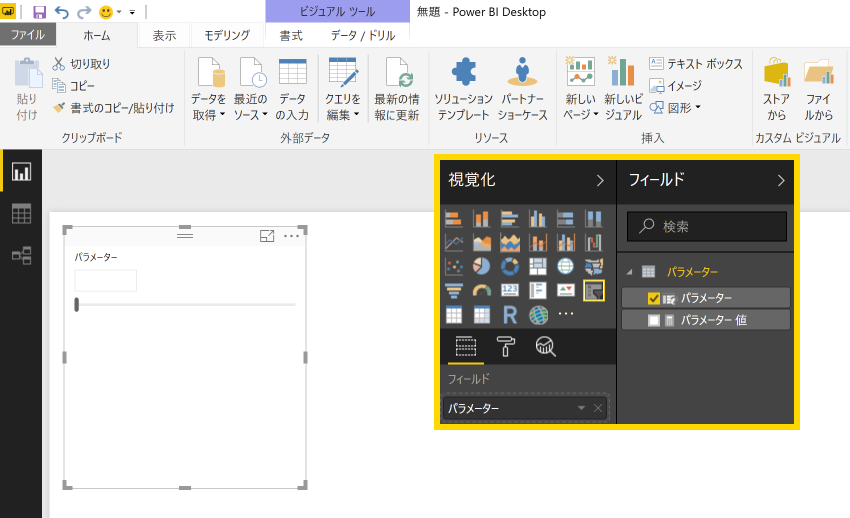850x518 pixels.
Task: Click the slicer value input box
Action: point(105,281)
